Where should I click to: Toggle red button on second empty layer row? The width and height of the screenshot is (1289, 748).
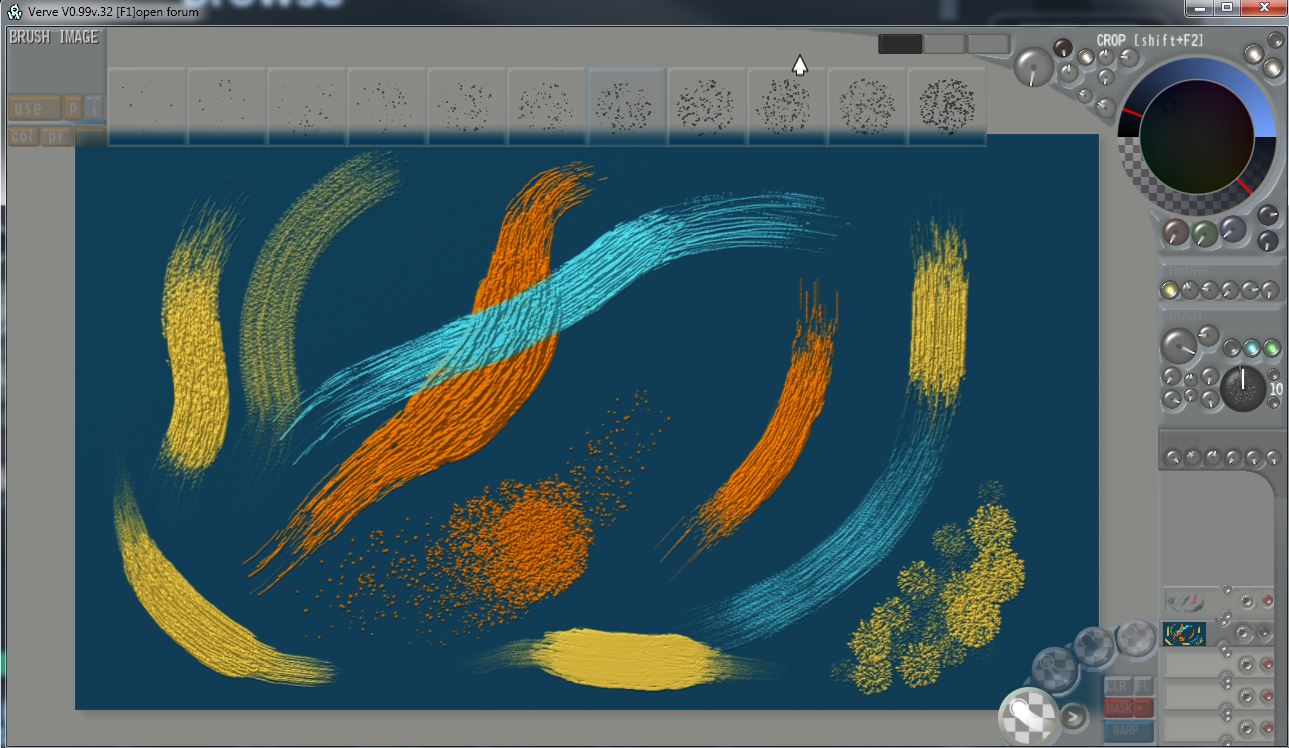(x=1268, y=696)
